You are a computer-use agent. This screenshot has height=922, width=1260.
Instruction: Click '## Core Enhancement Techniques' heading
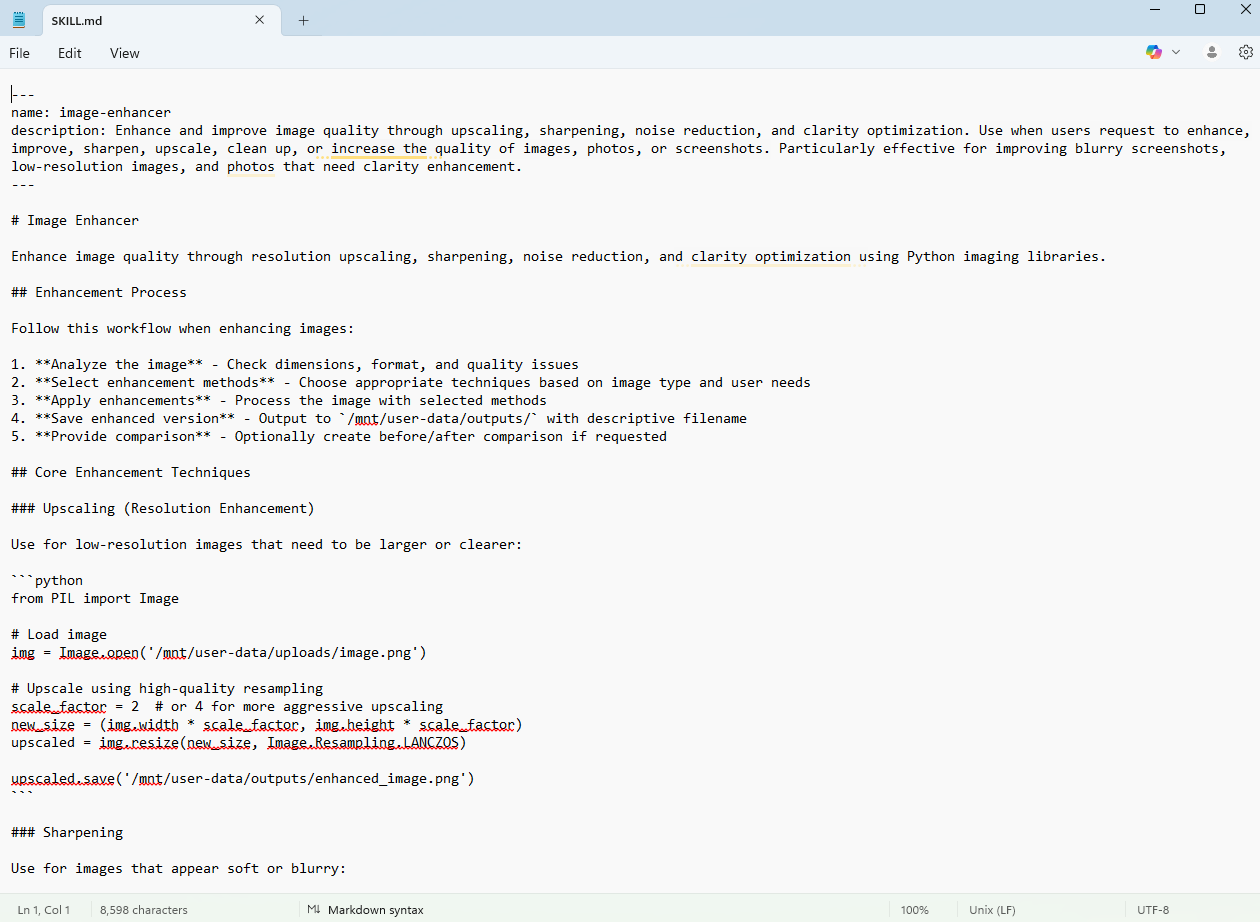(131, 472)
